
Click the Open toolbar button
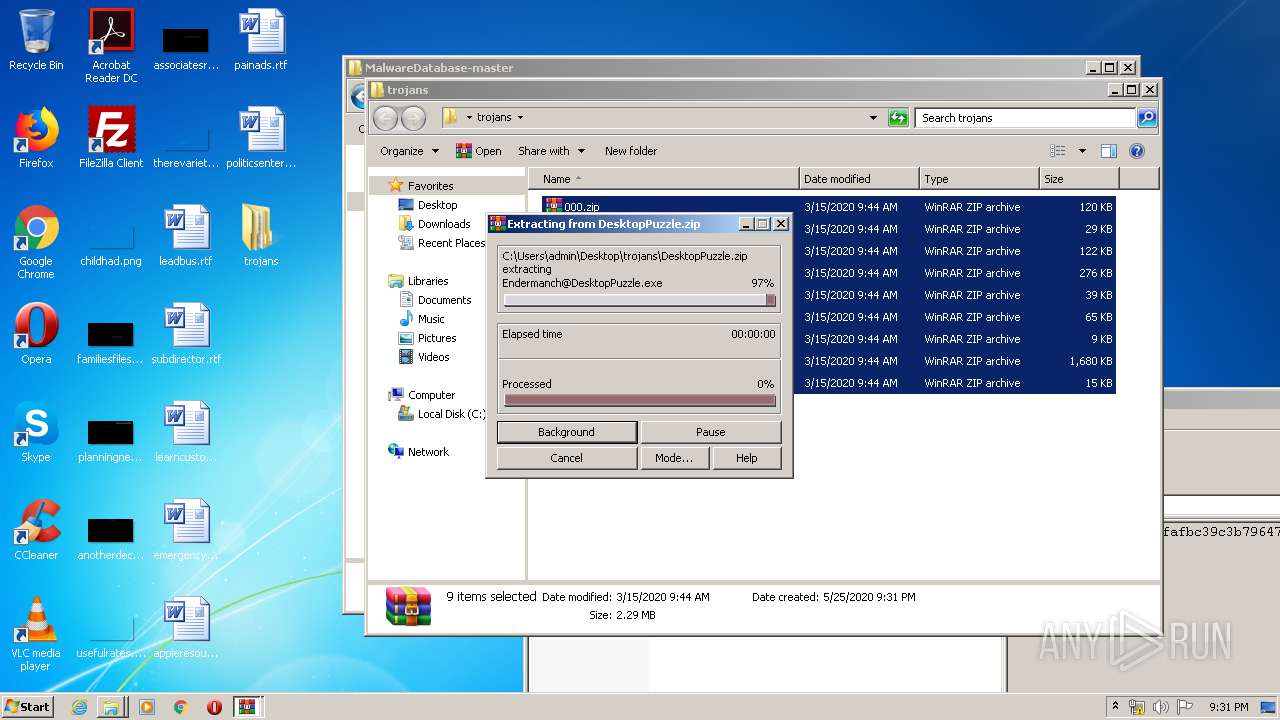tap(478, 151)
